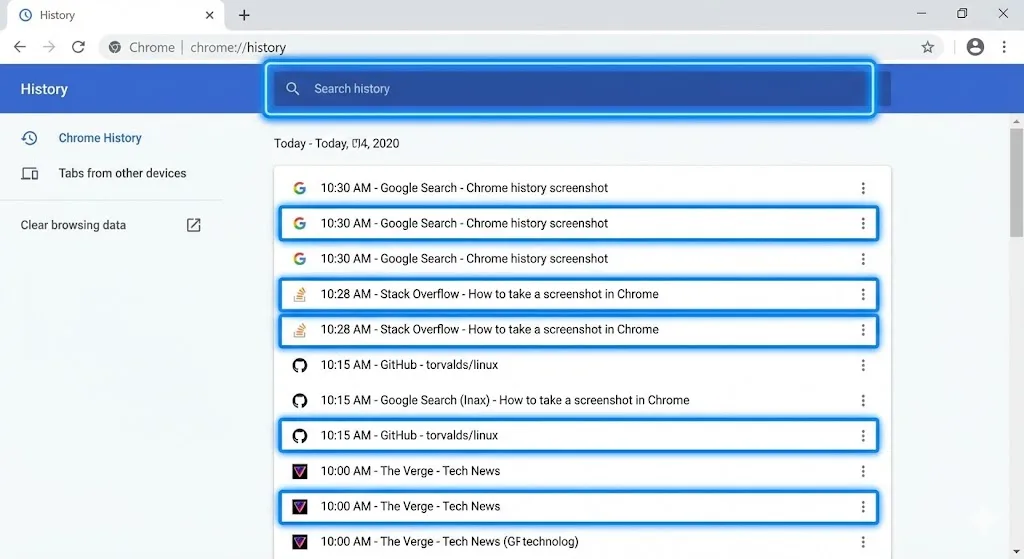Click the page vertical scrollbar thumb

1016,183
